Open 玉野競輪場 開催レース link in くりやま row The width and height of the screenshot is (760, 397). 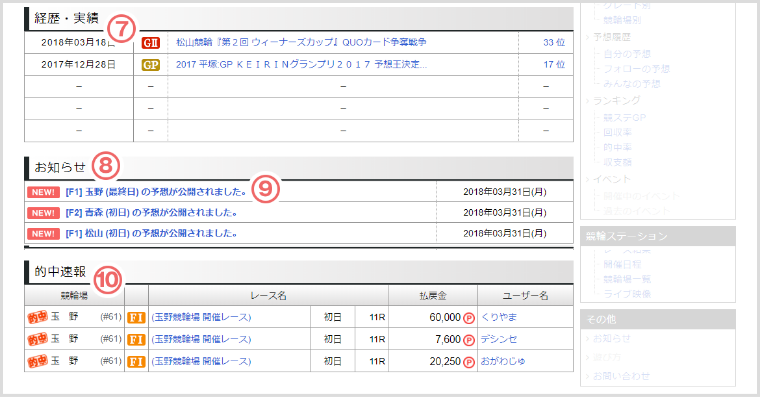tap(202, 318)
